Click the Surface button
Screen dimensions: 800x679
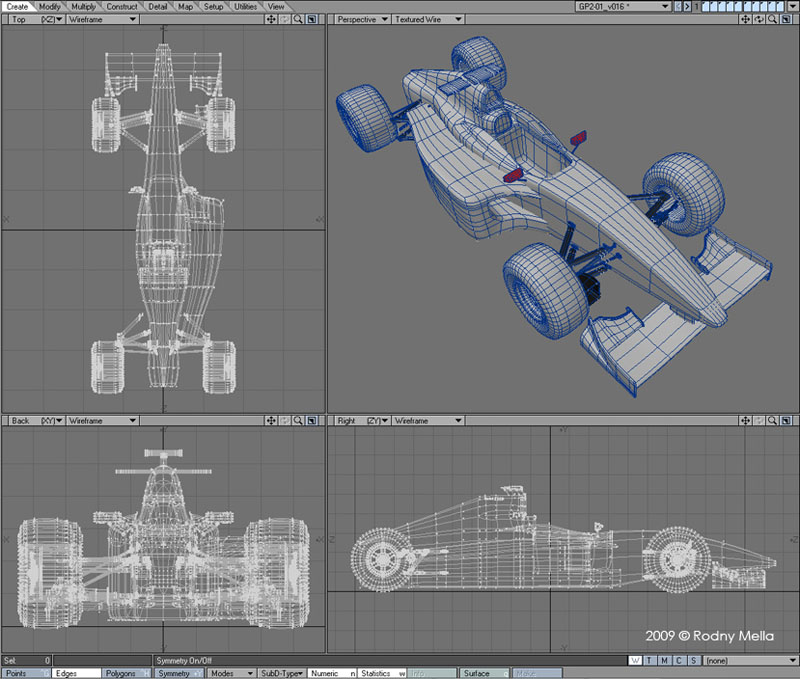(478, 673)
